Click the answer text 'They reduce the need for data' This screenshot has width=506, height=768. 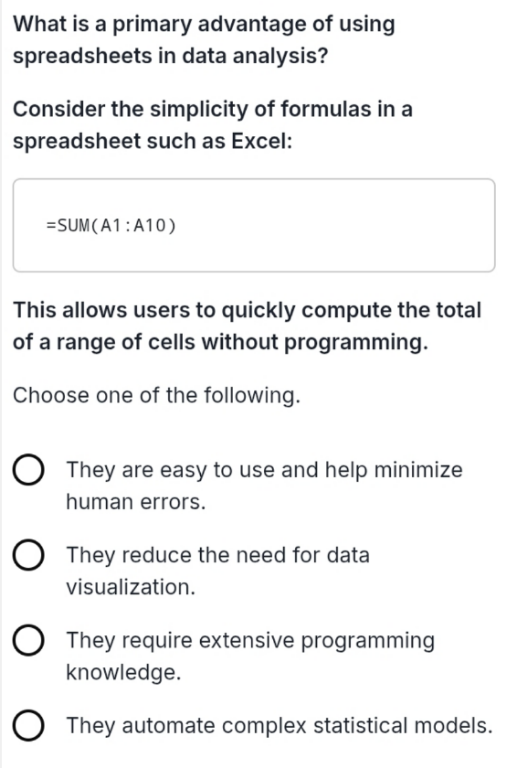[x=218, y=555]
